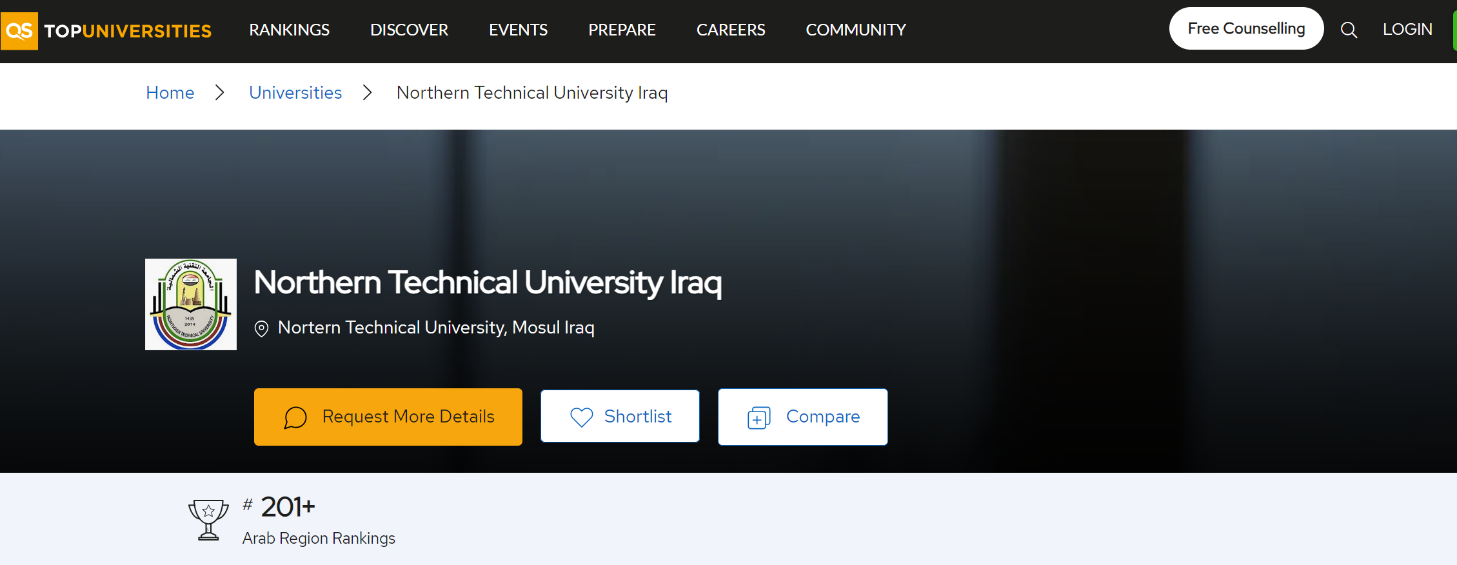This screenshot has width=1457, height=565.
Task: Click the trophy icon next to rank 201+
Action: [x=208, y=521]
